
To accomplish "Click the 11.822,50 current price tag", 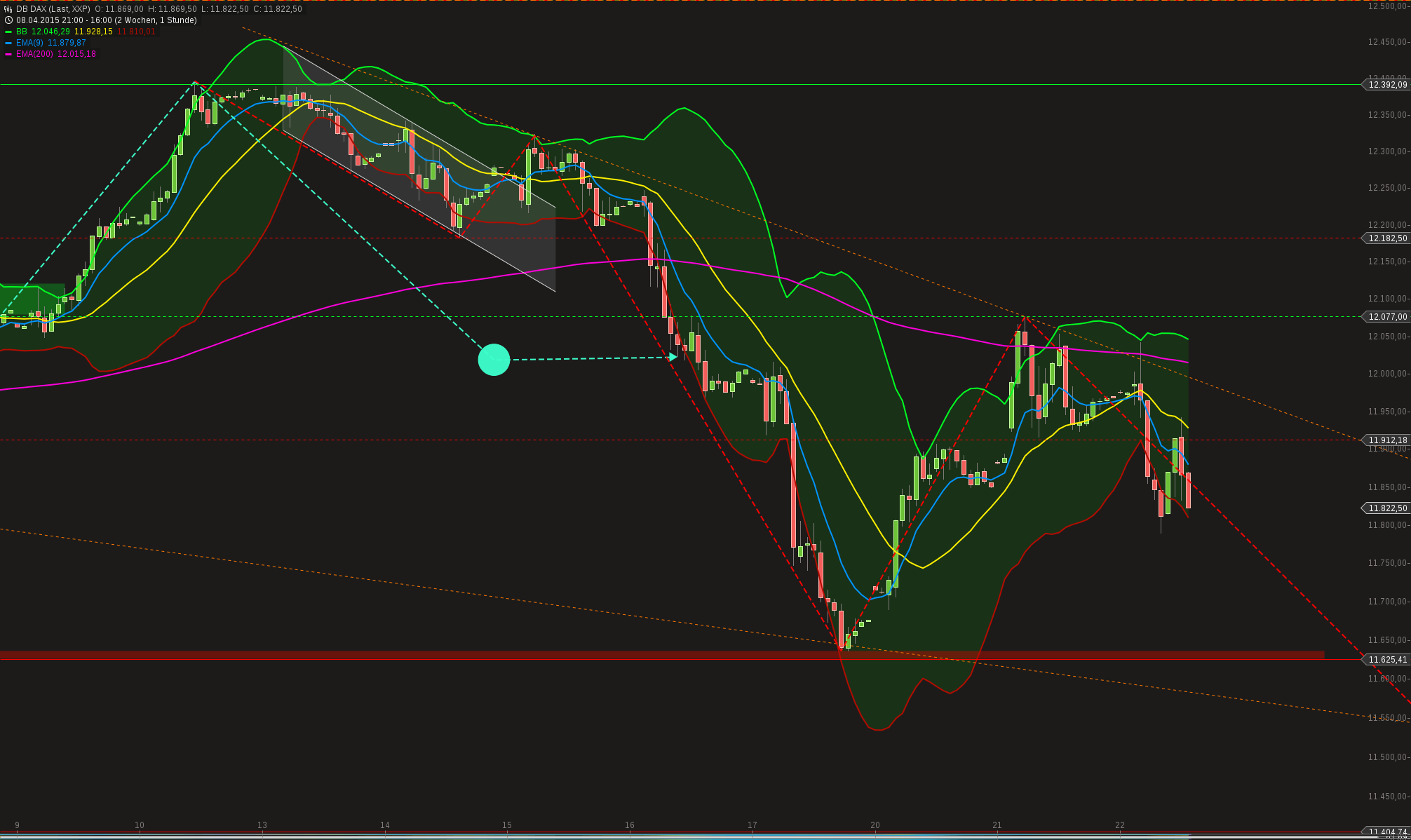I will click(x=1387, y=508).
